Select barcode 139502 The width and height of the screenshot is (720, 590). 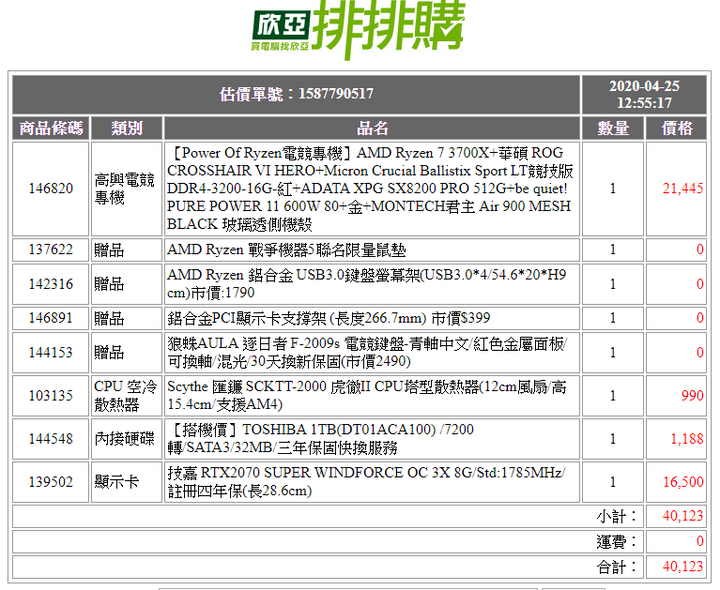pos(51,482)
